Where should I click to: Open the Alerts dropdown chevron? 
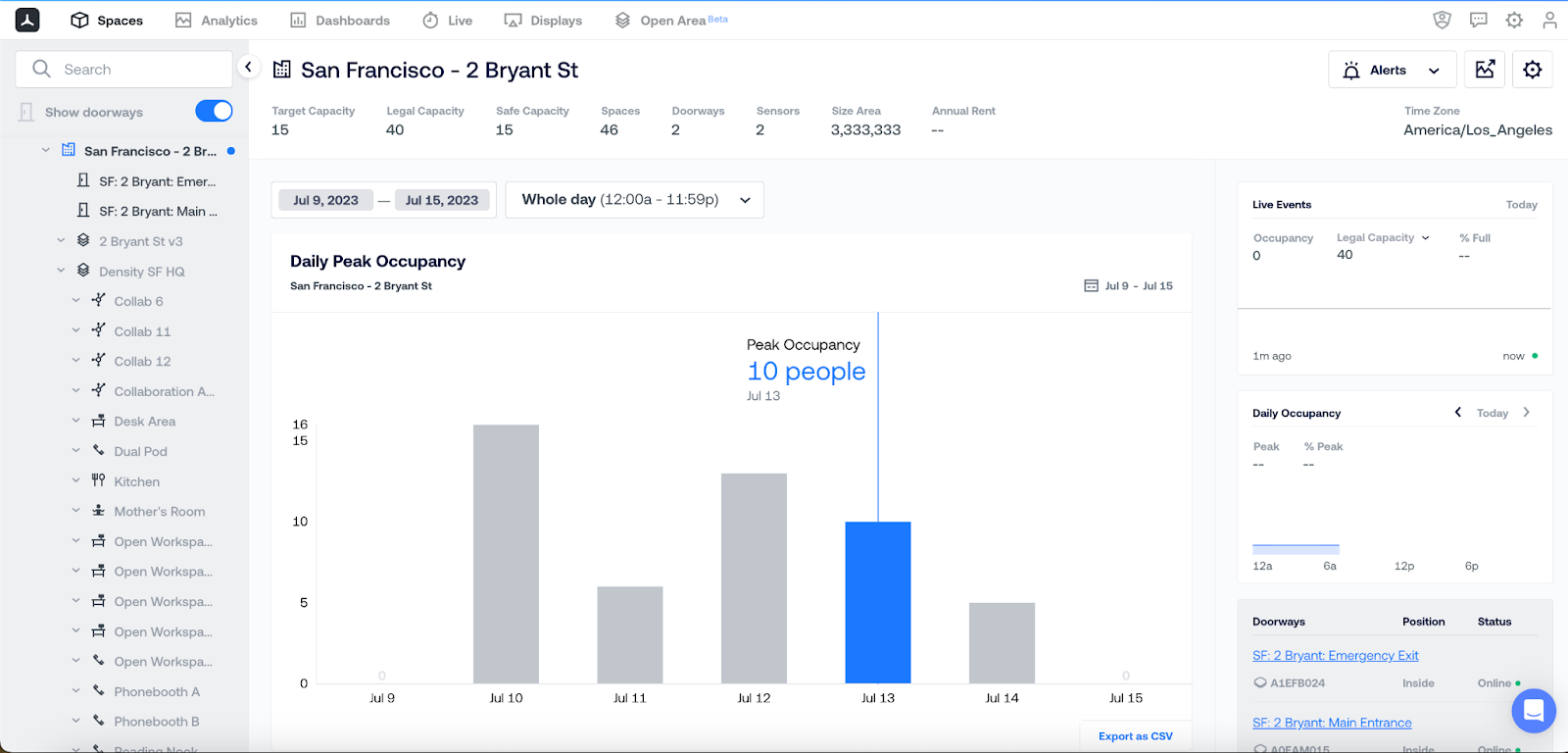pyautogui.click(x=1434, y=71)
